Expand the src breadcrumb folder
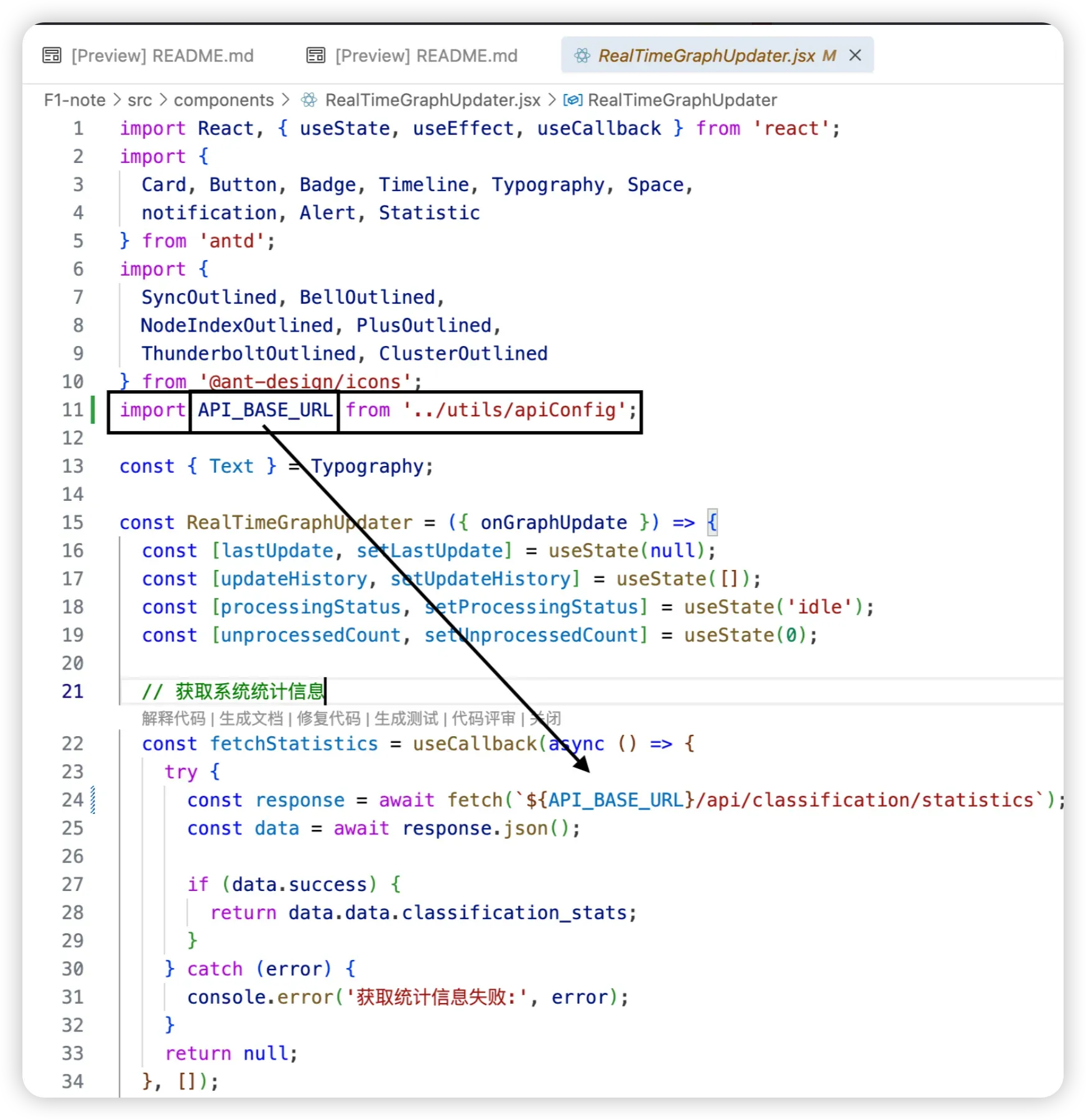The image size is (1086, 1120). point(139,100)
